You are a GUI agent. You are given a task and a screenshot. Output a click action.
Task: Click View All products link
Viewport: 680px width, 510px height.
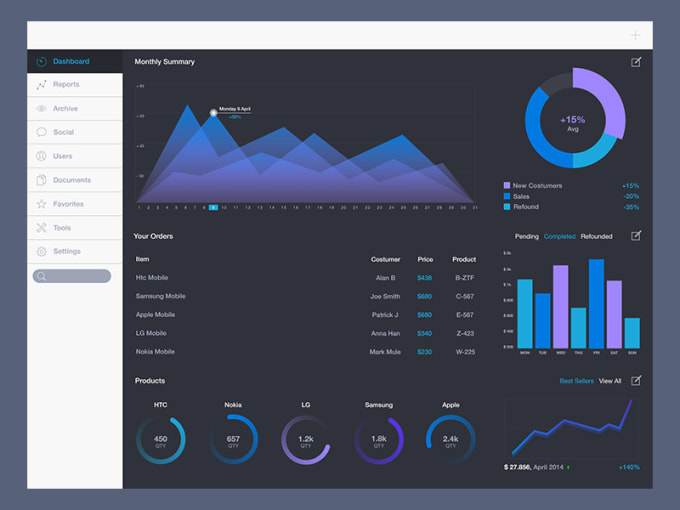click(x=610, y=381)
